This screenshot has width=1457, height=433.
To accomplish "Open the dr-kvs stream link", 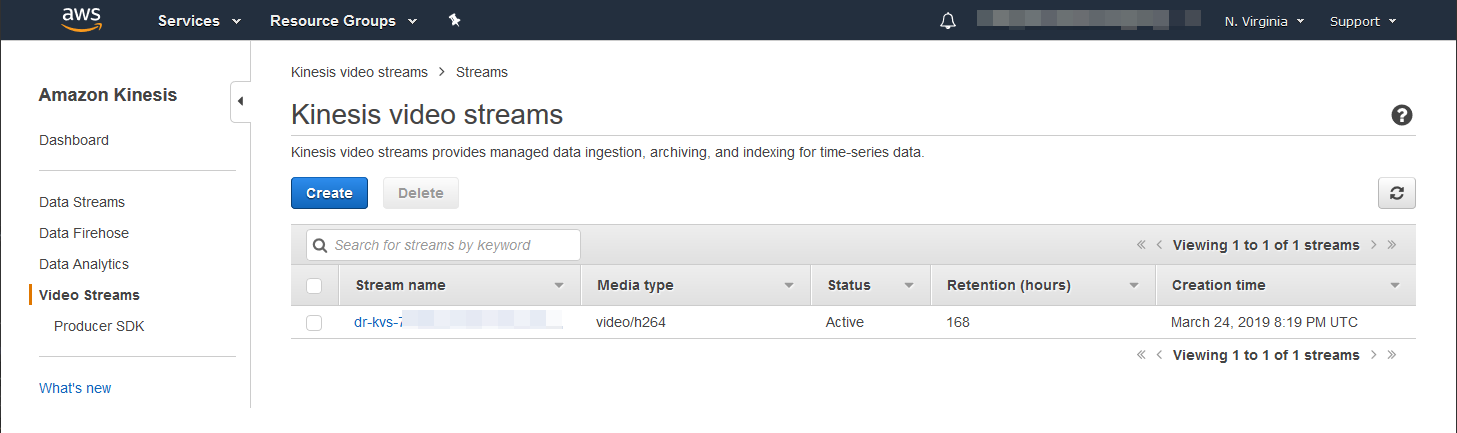I will (x=378, y=322).
